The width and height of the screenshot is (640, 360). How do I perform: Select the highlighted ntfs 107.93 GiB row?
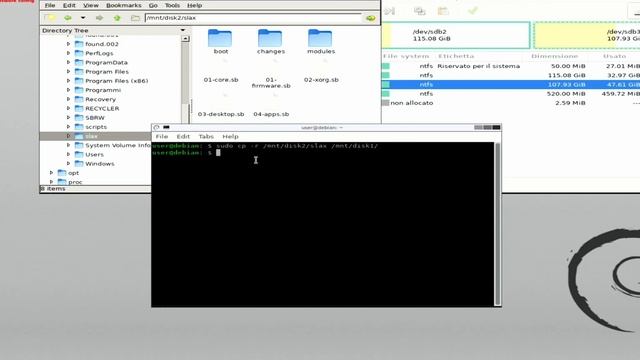click(511, 84)
